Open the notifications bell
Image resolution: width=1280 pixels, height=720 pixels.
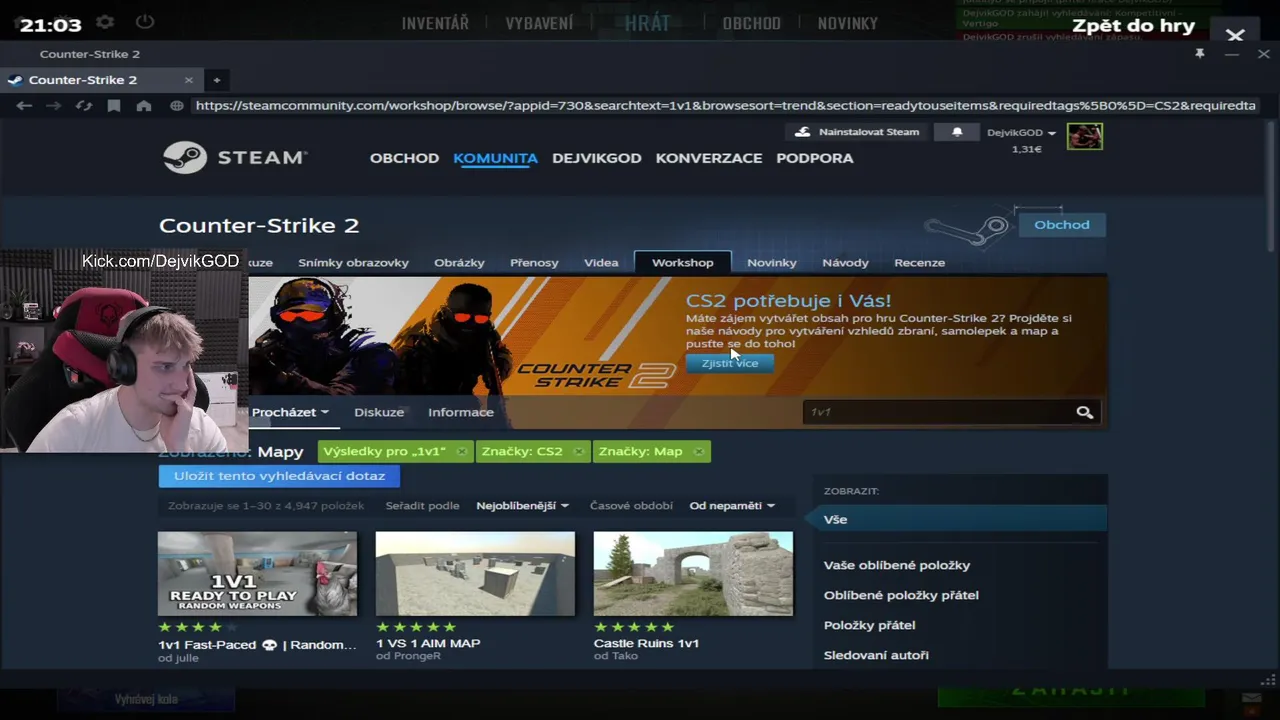[957, 132]
